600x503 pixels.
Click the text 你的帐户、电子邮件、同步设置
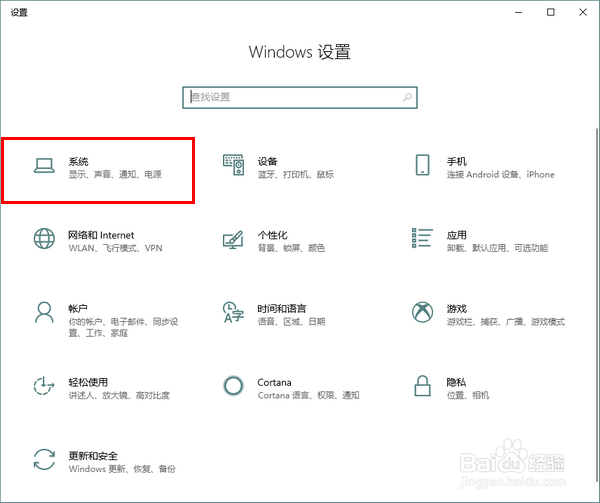[x=123, y=327]
